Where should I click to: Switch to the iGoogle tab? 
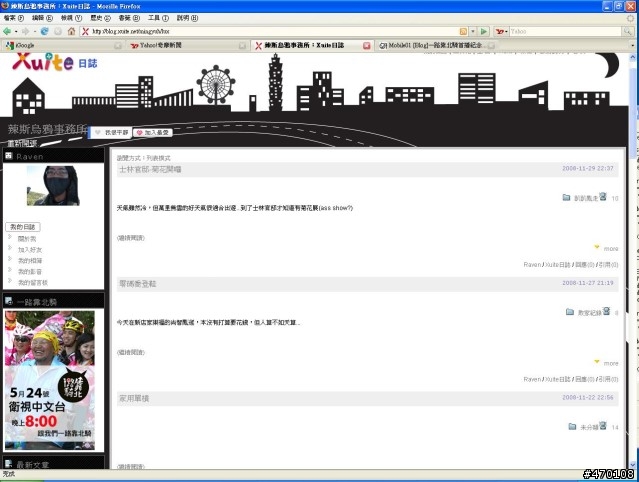[63, 46]
